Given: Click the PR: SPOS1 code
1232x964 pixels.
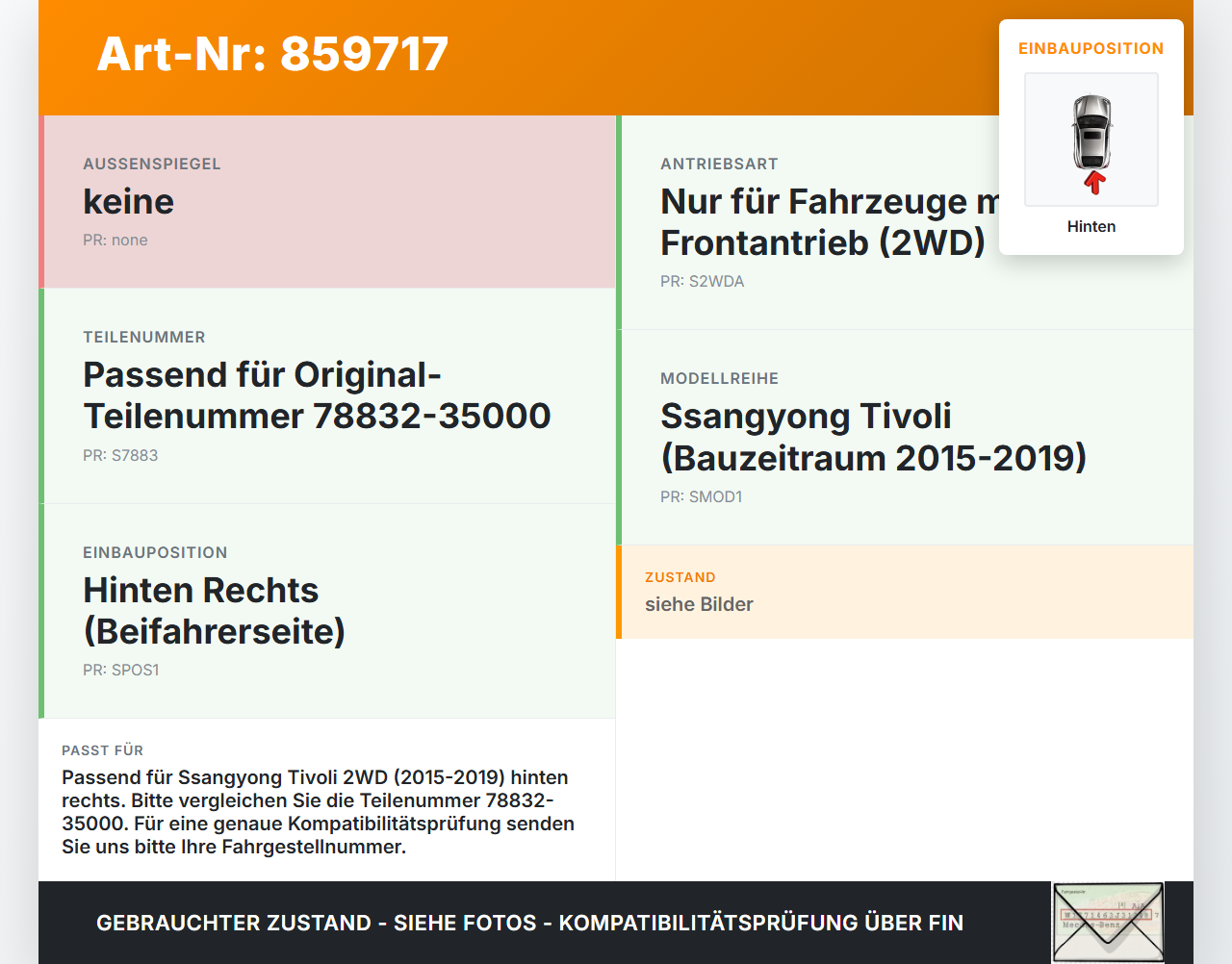Looking at the screenshot, I should click(x=121, y=671).
